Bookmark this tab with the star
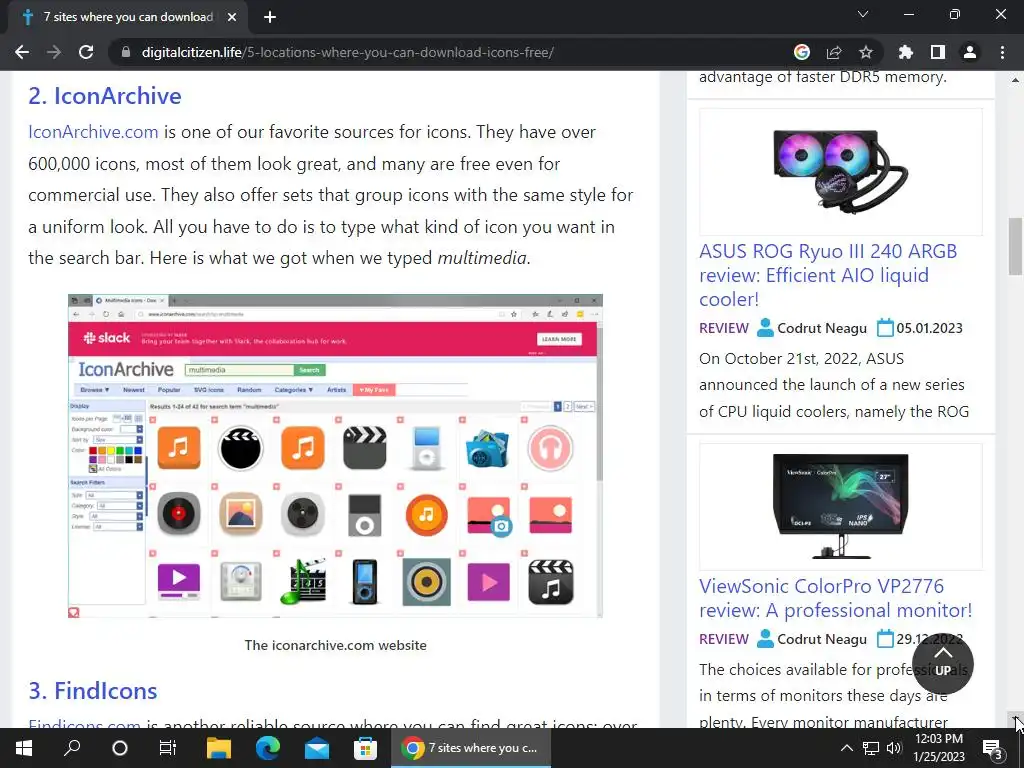1024x768 pixels. [866, 52]
